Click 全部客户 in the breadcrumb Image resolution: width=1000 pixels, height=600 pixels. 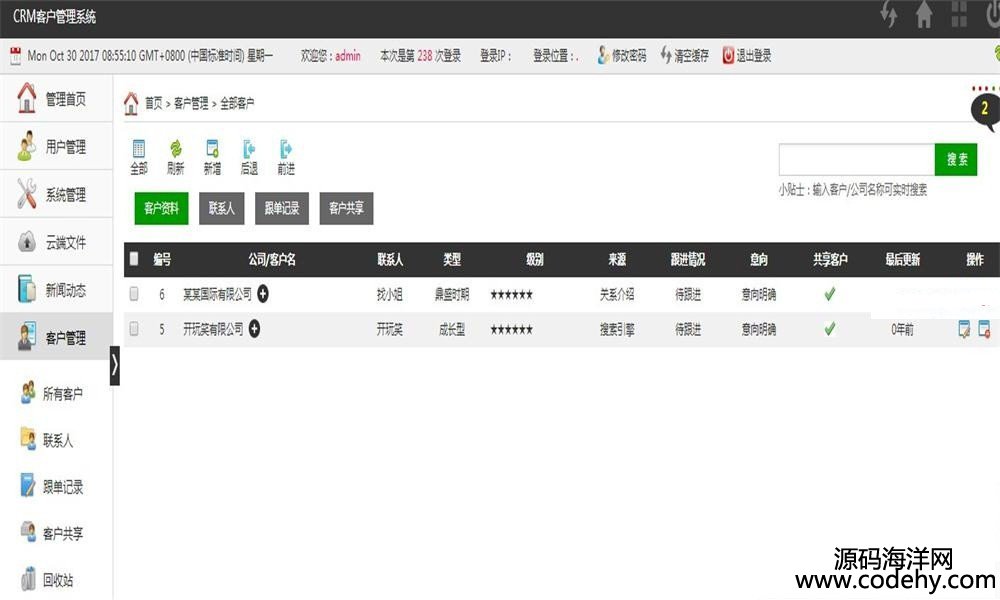coord(237,103)
